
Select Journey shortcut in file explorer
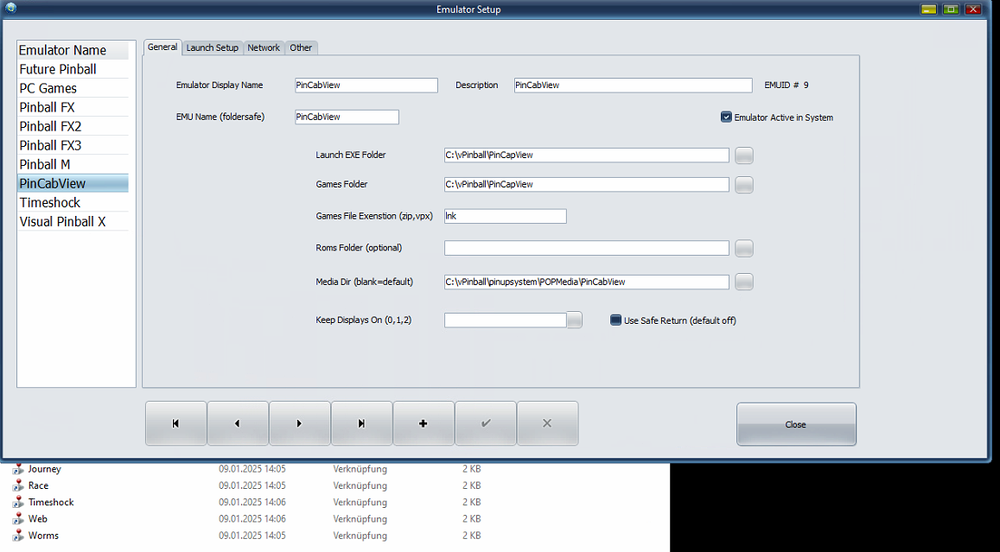[x=45, y=469]
